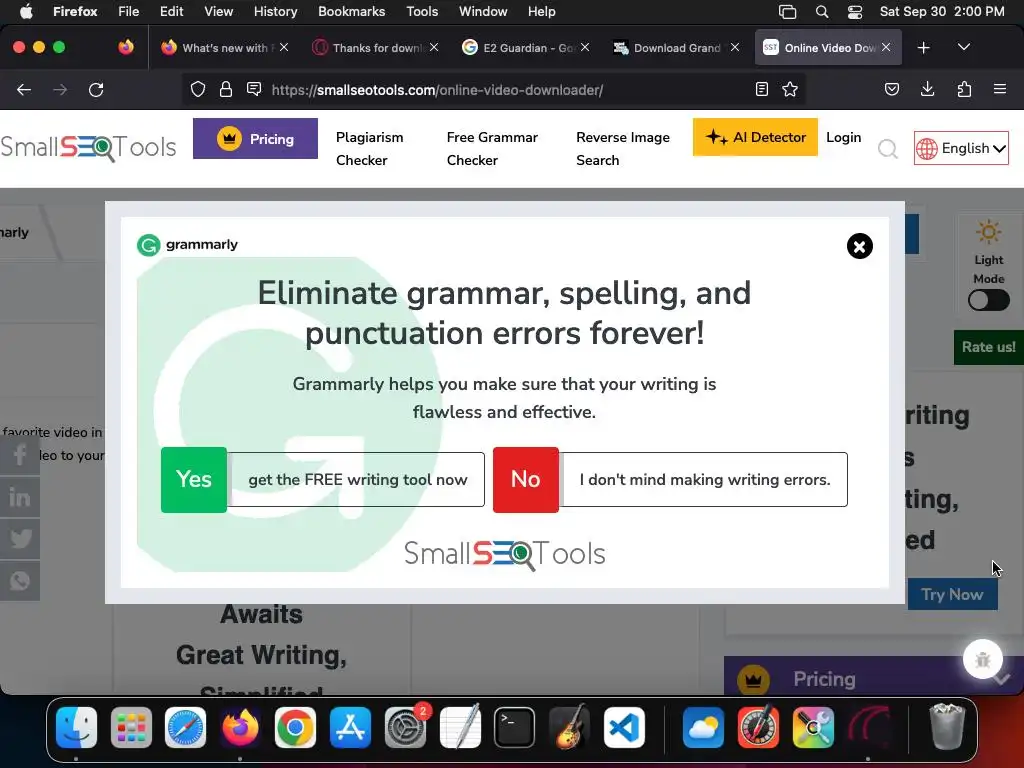Click the Login link
Image resolution: width=1024 pixels, height=768 pixels.
843,137
